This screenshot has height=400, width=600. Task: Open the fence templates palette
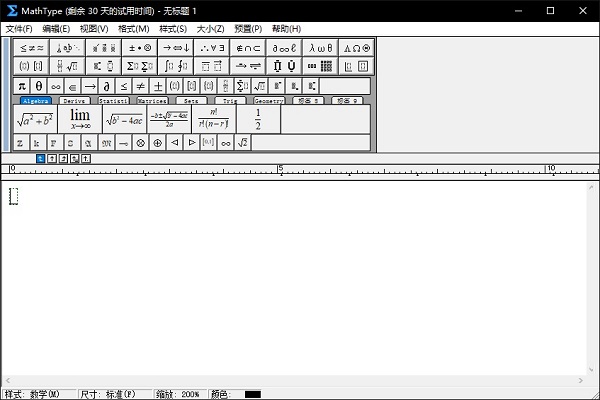31,66
